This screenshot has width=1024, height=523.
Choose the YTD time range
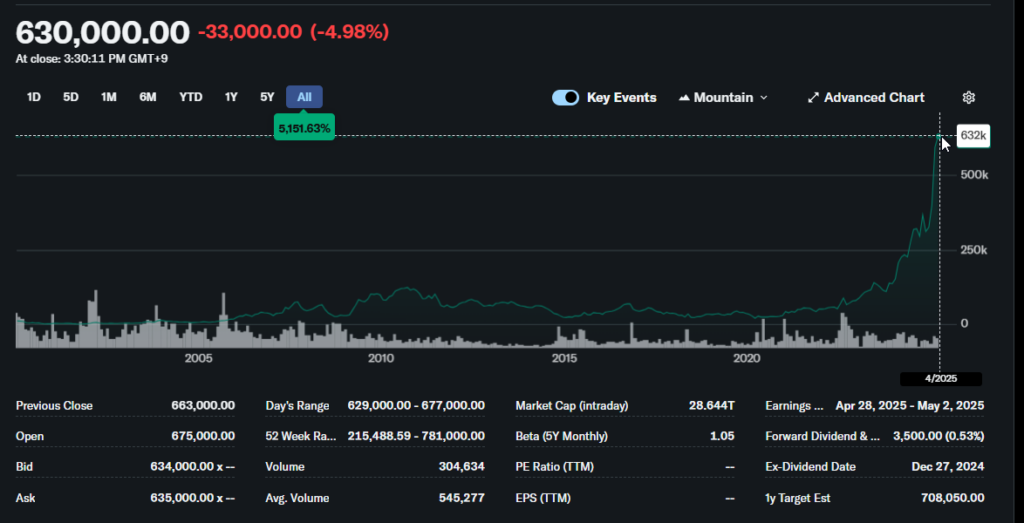(191, 97)
